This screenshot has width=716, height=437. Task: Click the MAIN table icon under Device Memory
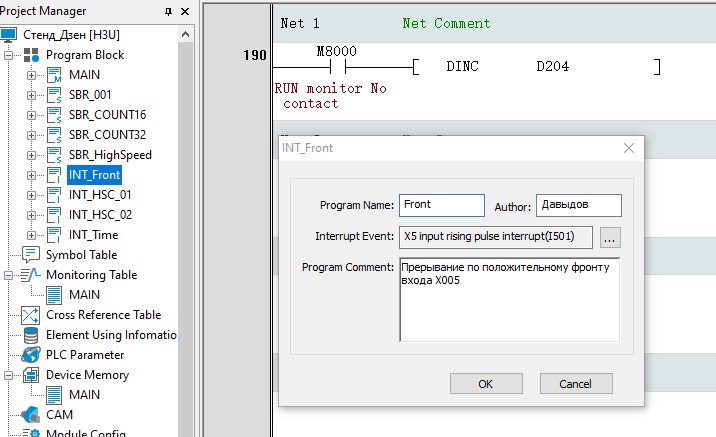click(54, 395)
